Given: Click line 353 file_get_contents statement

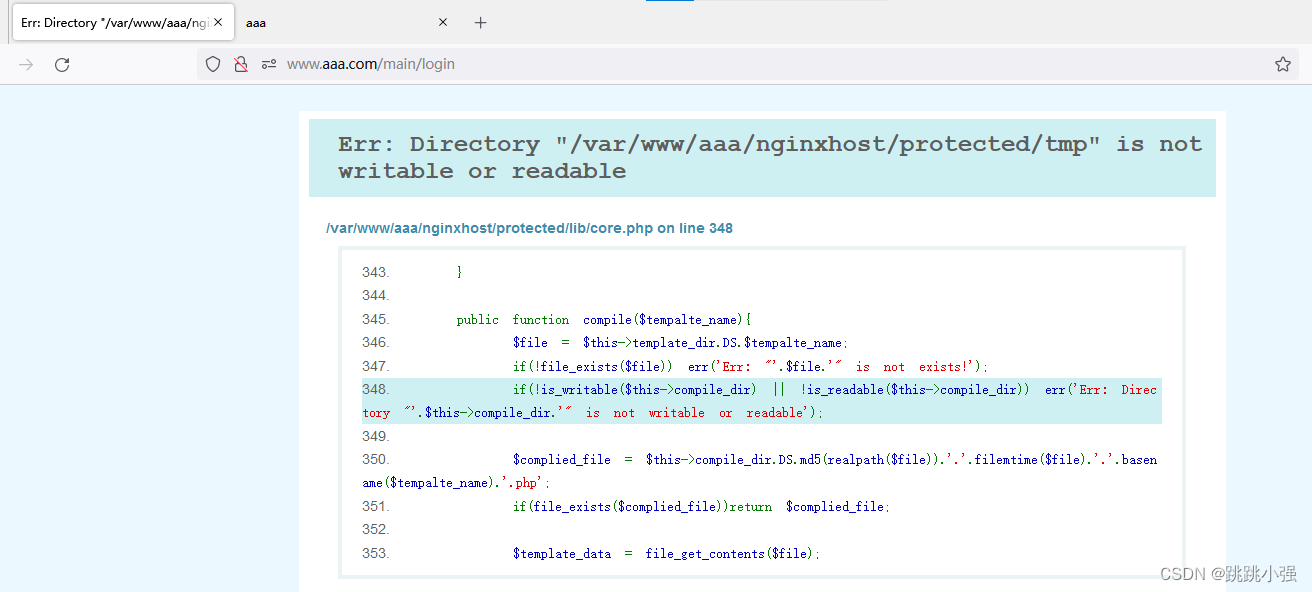Looking at the screenshot, I should pyautogui.click(x=666, y=554).
